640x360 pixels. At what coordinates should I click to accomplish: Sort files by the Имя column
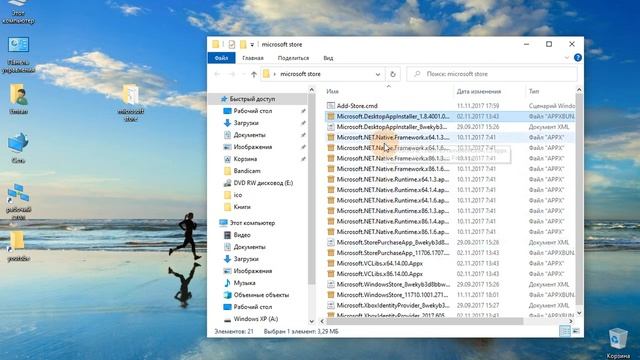click(333, 91)
